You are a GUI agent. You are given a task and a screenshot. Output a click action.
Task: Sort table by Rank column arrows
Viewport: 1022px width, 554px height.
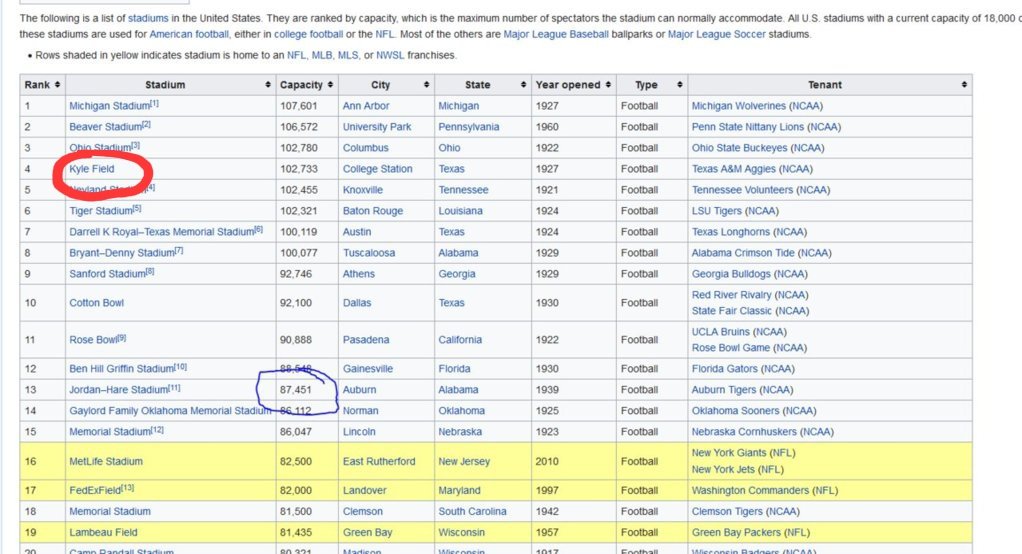coord(57,85)
